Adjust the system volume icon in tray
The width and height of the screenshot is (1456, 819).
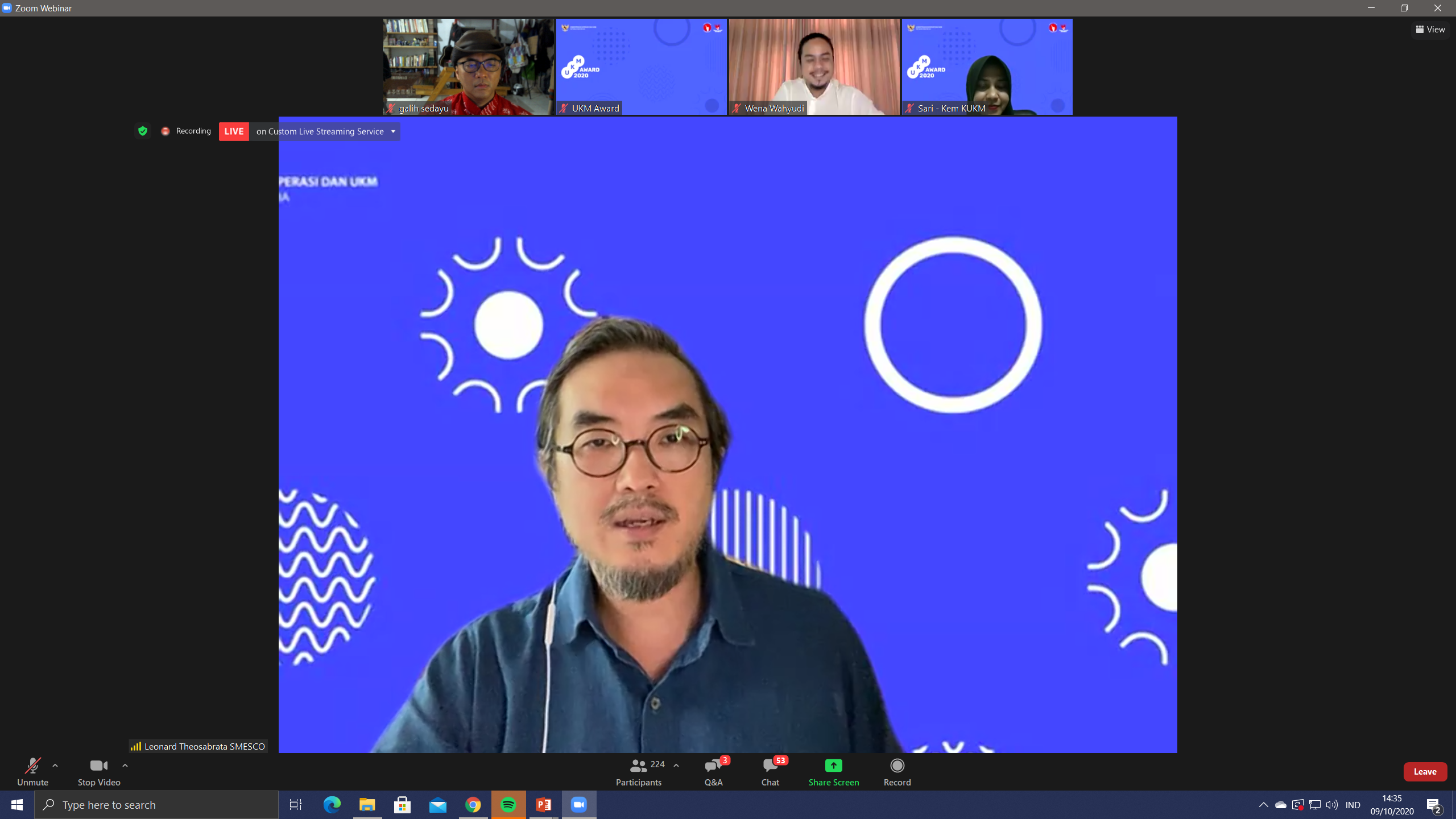point(1331,804)
